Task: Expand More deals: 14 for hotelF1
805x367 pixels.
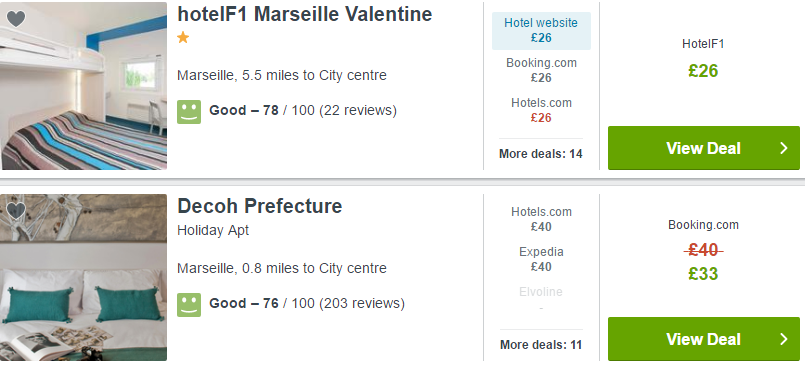Action: (541, 153)
